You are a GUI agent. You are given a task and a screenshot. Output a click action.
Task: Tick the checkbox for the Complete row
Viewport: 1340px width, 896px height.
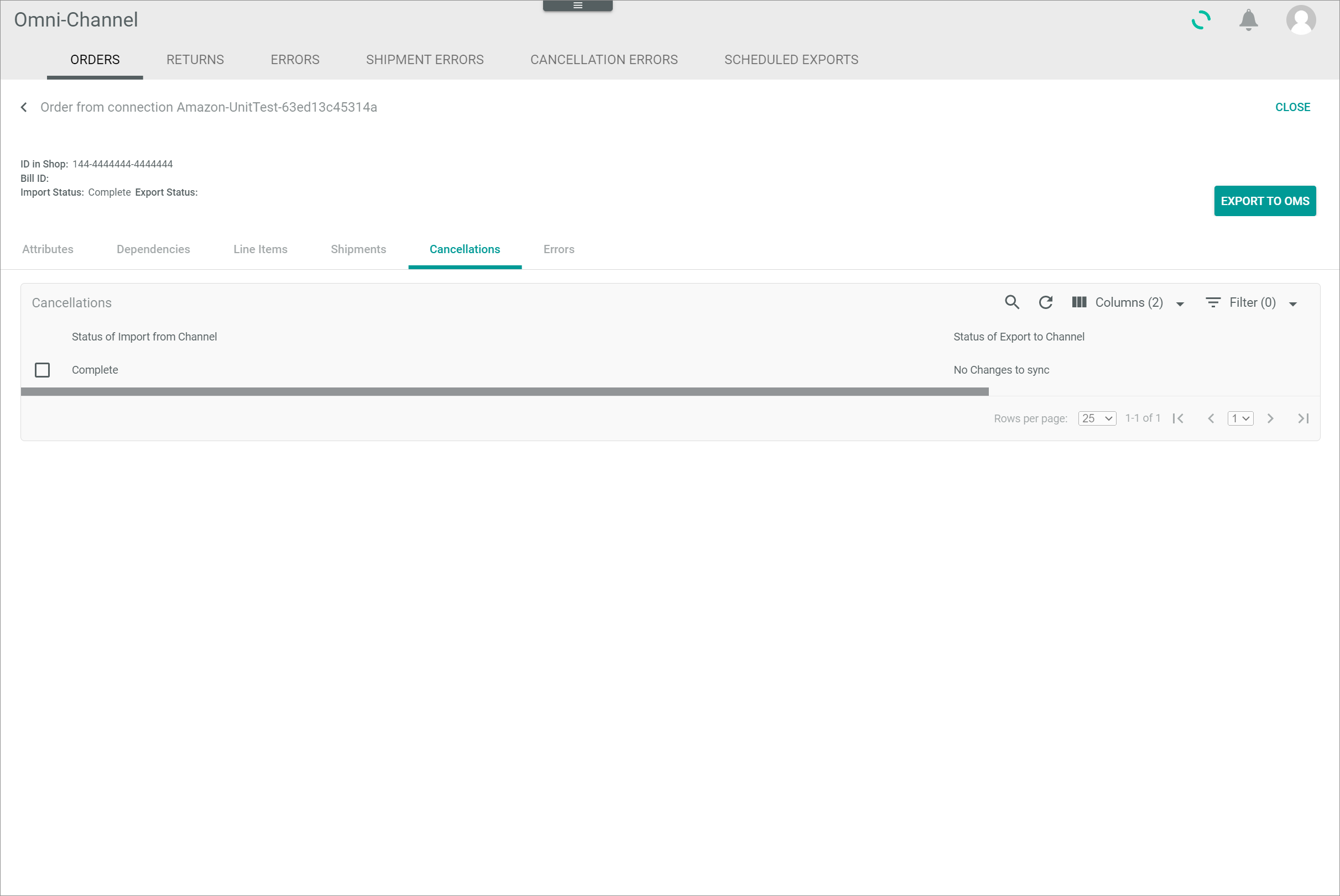42,370
